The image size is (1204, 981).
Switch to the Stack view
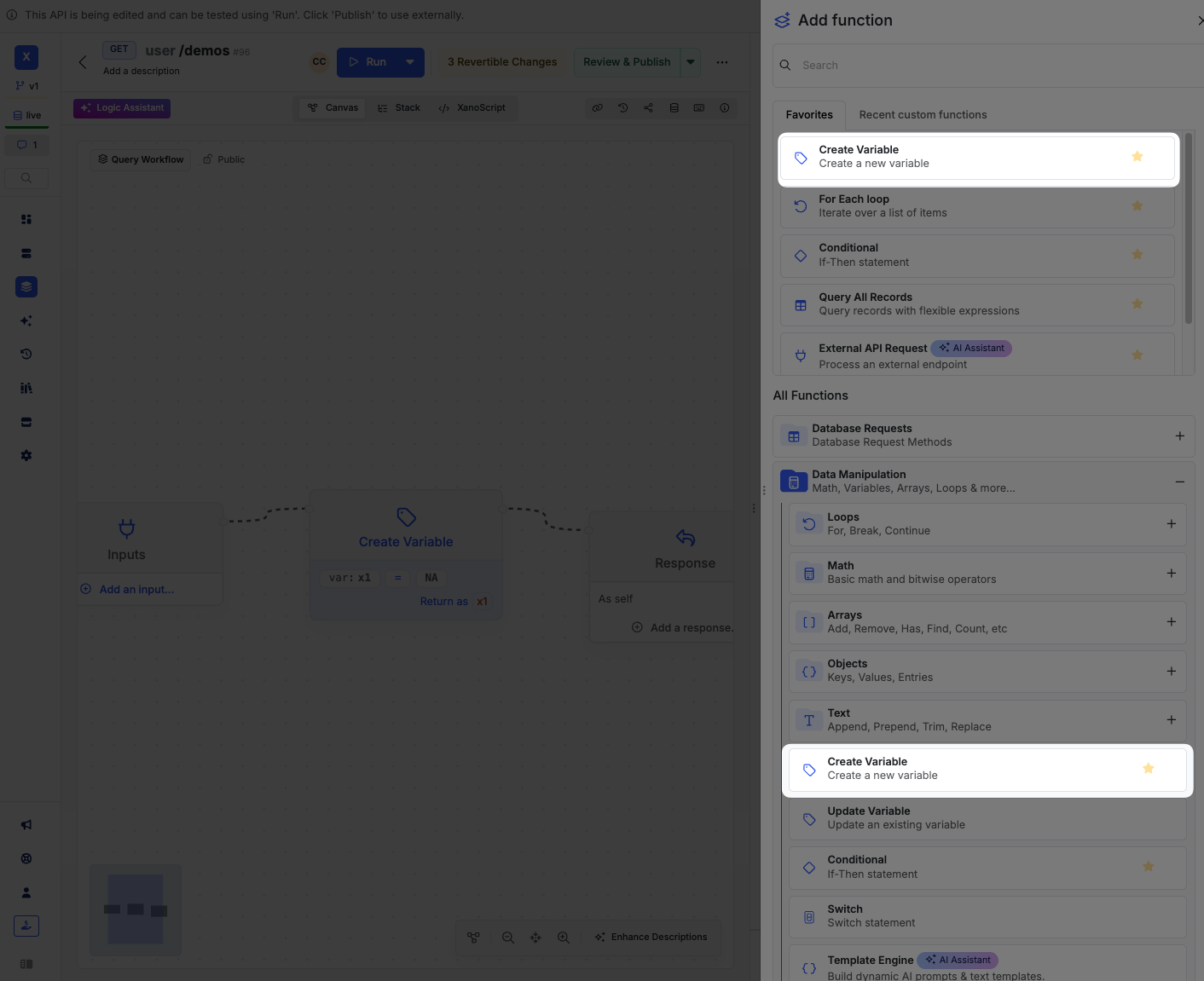point(399,108)
